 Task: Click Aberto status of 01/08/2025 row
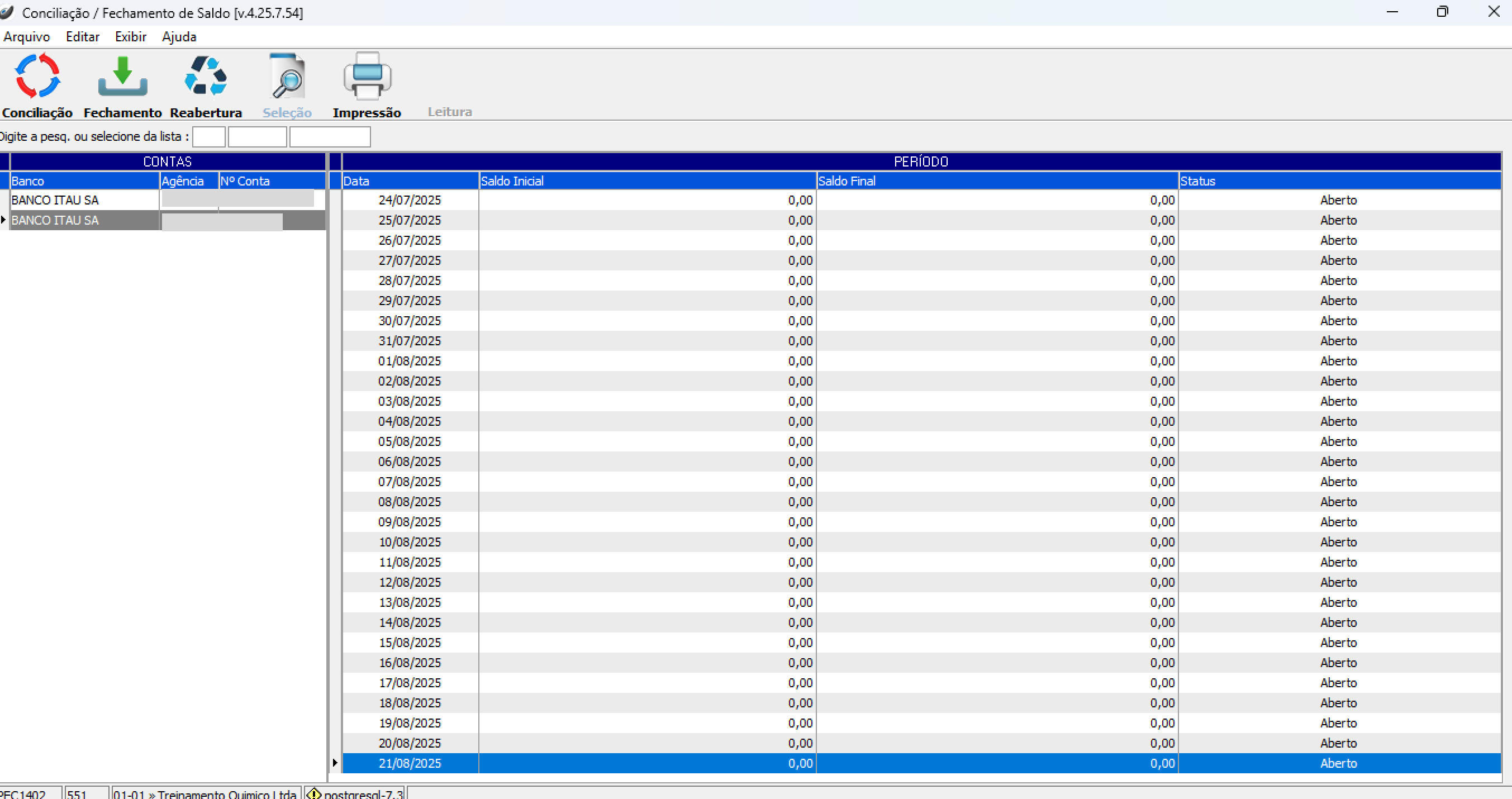pyautogui.click(x=1338, y=361)
